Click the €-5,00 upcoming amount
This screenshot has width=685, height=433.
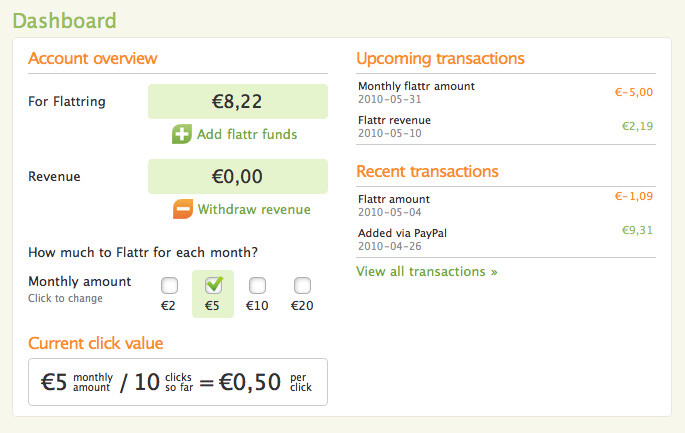pyautogui.click(x=634, y=92)
